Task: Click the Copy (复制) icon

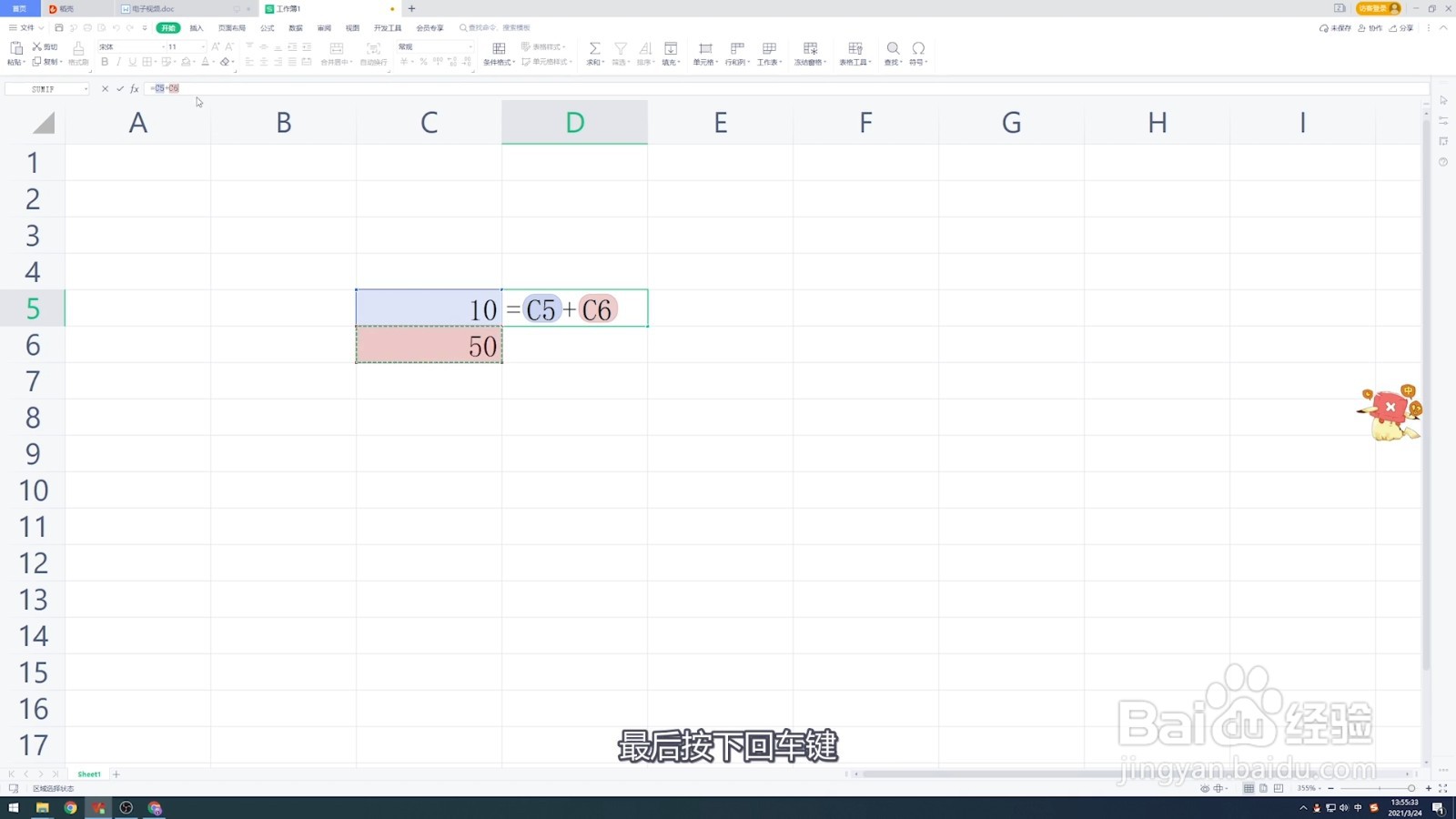Action: coord(37,62)
